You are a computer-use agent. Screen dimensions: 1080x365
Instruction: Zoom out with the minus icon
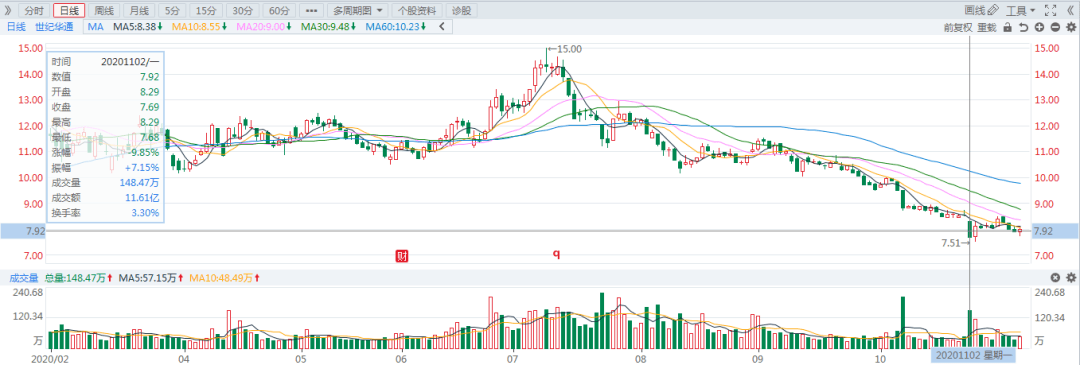coord(1055,28)
